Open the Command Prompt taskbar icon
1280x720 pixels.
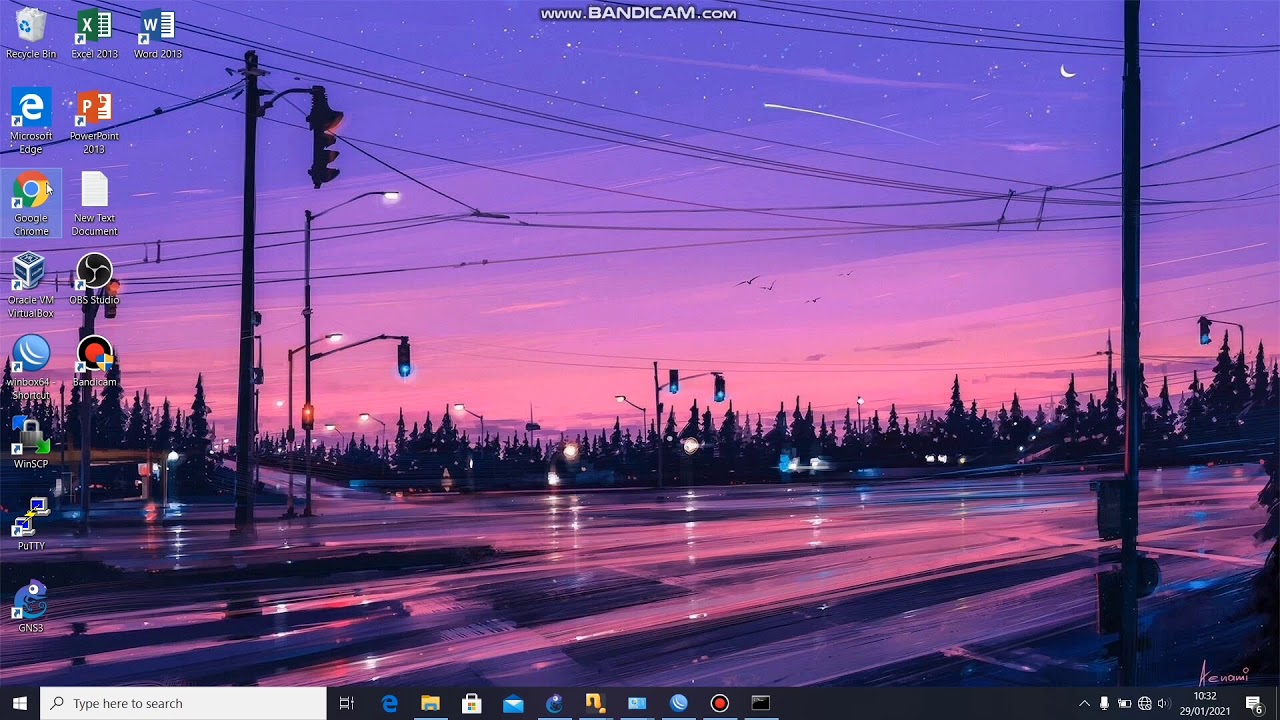pyautogui.click(x=761, y=703)
